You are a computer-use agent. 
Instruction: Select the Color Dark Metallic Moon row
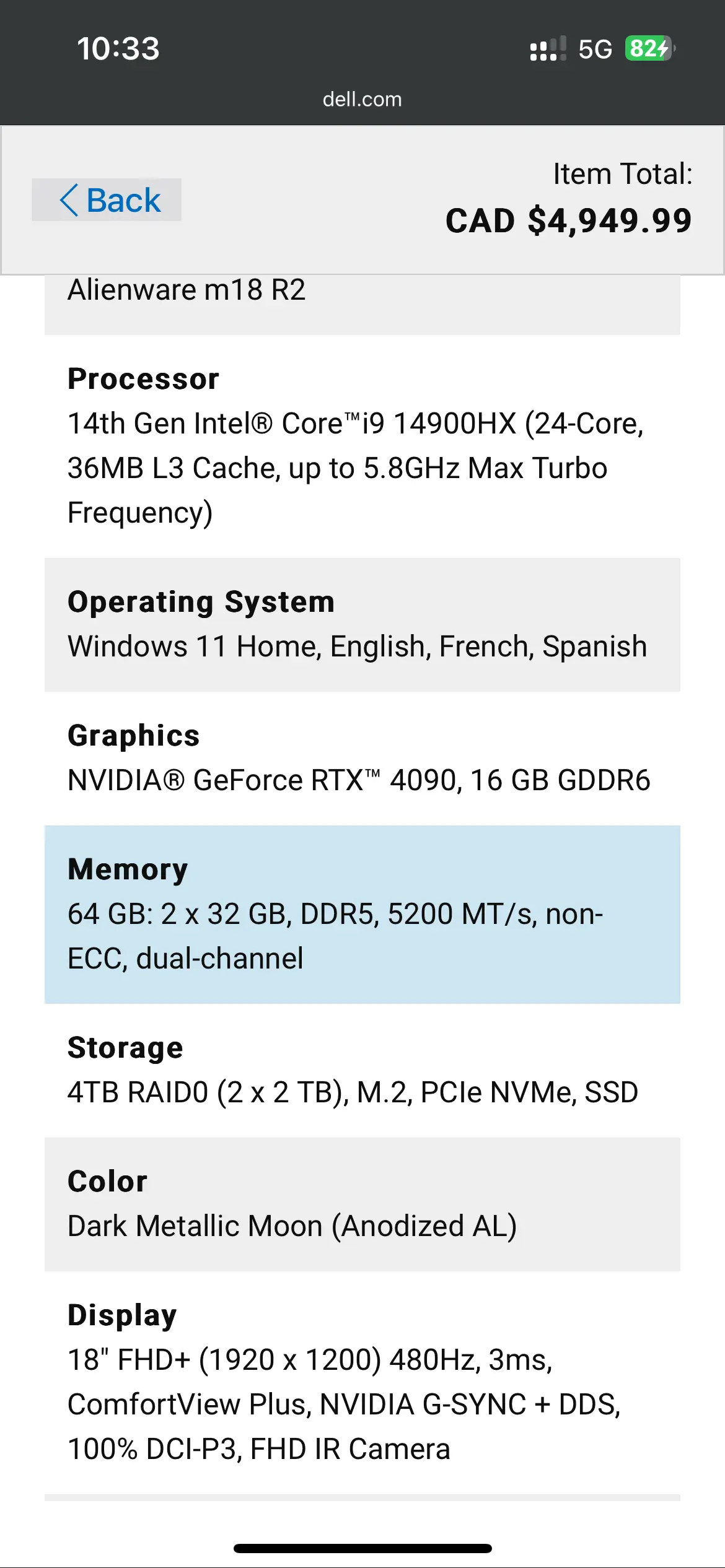click(362, 1204)
